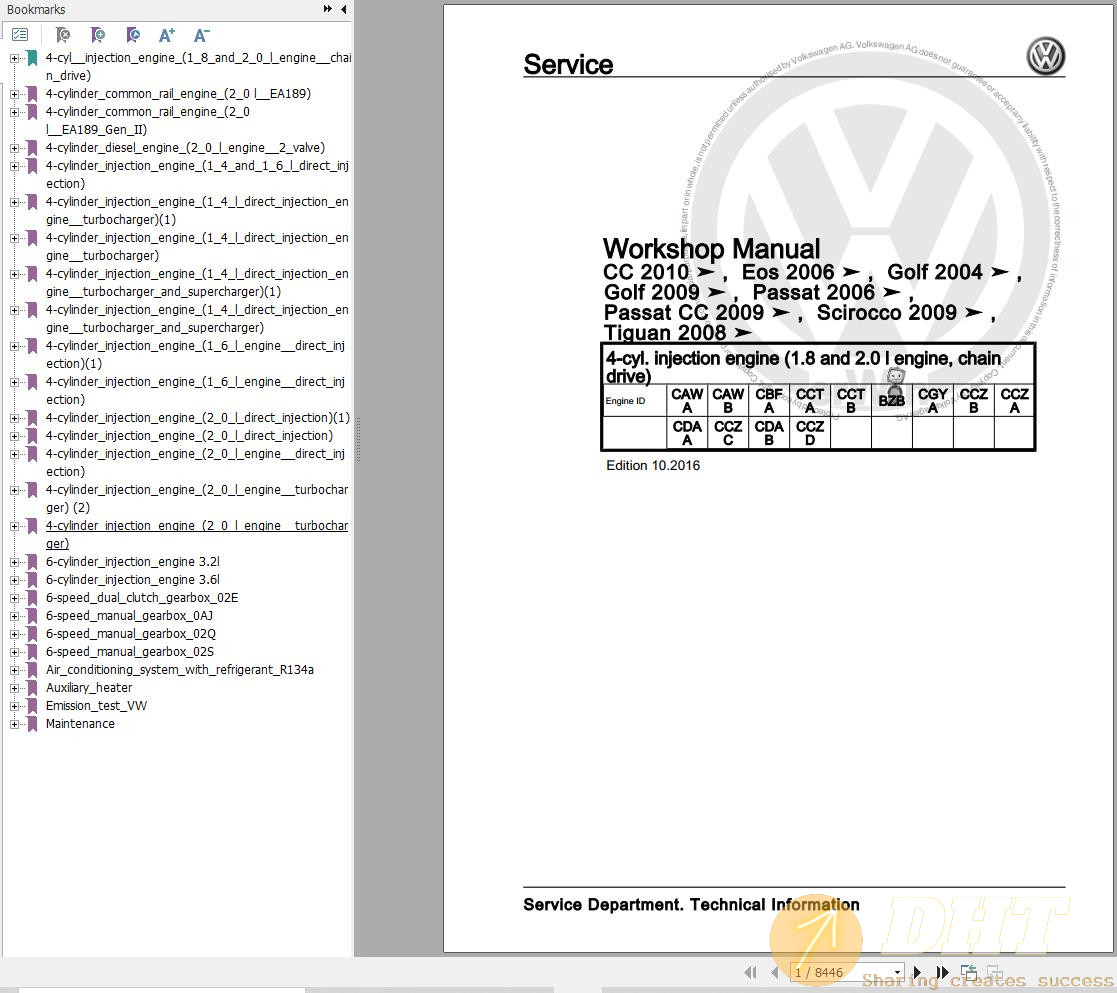Click bookmark icon of 6-speed_manual_gearbox_02Q
1117x993 pixels.
[x=31, y=633]
